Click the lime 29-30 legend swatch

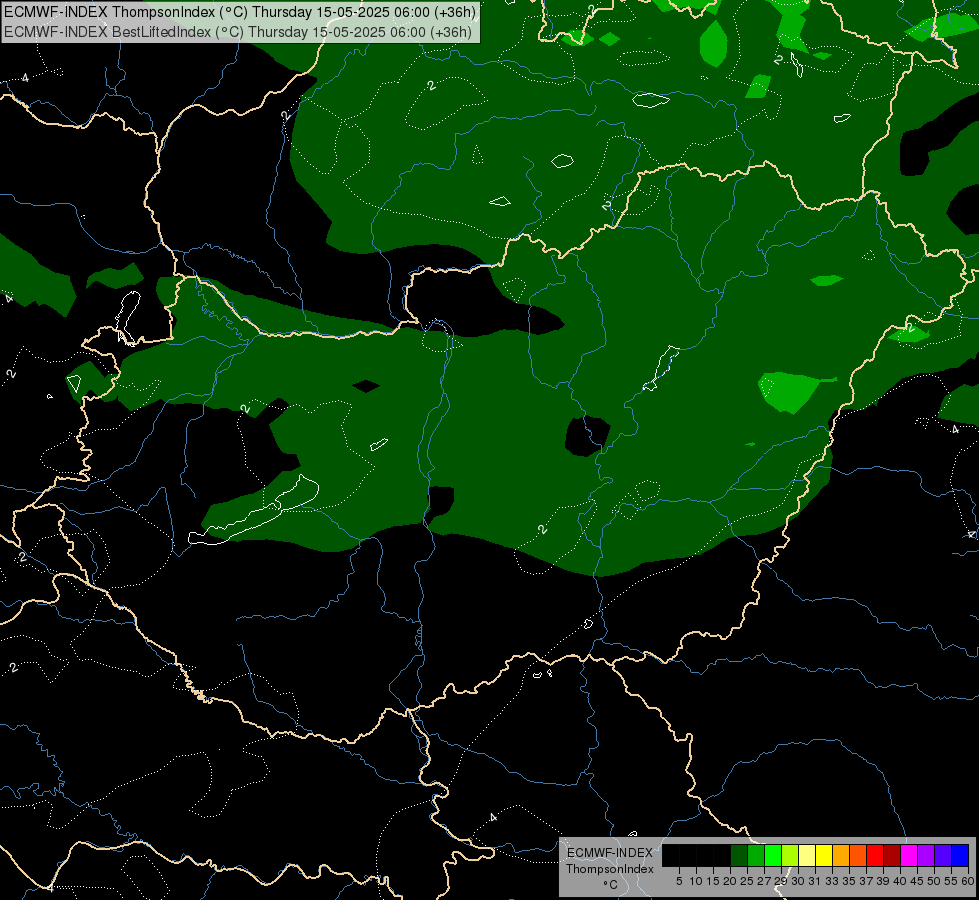click(790, 855)
